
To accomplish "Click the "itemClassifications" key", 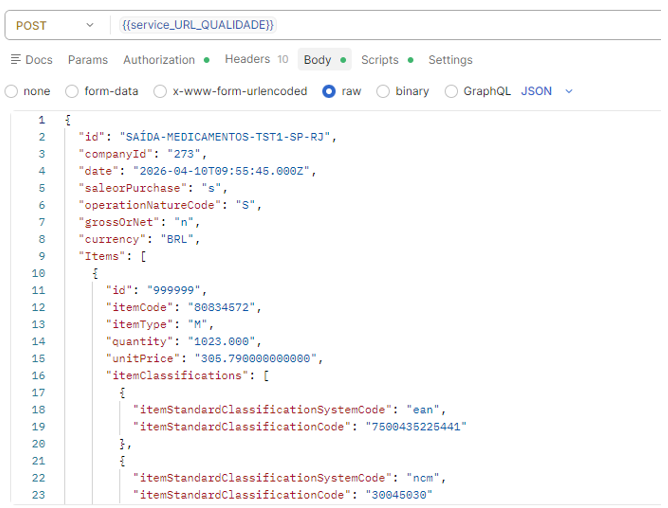I will point(177,375).
